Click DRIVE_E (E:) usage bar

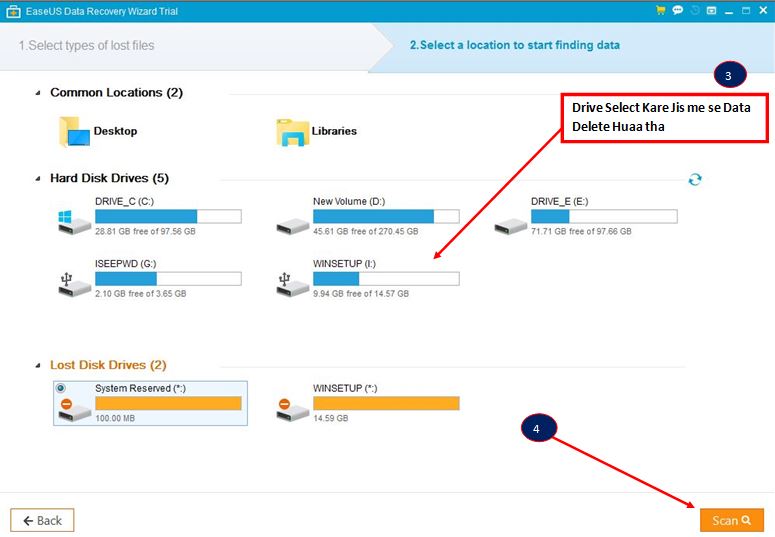[604, 216]
